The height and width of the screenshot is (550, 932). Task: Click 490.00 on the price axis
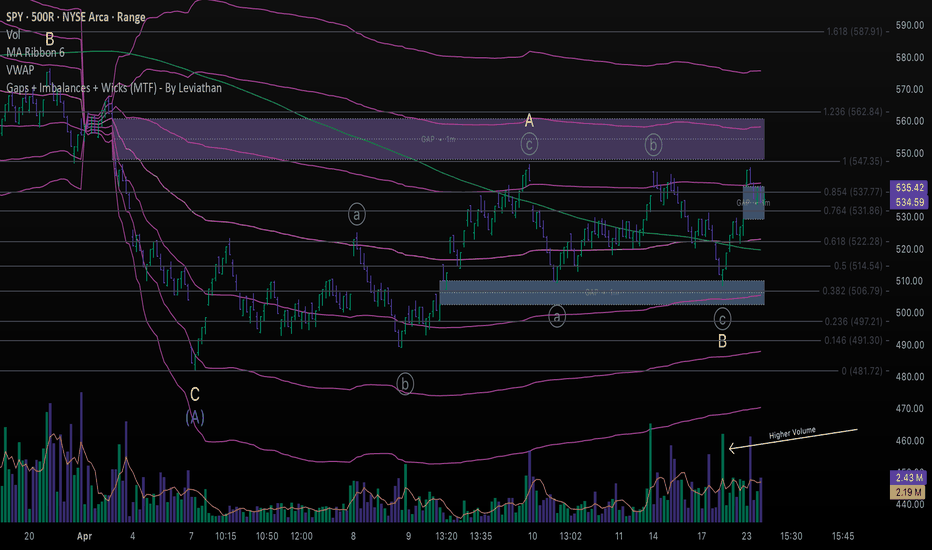(909, 345)
